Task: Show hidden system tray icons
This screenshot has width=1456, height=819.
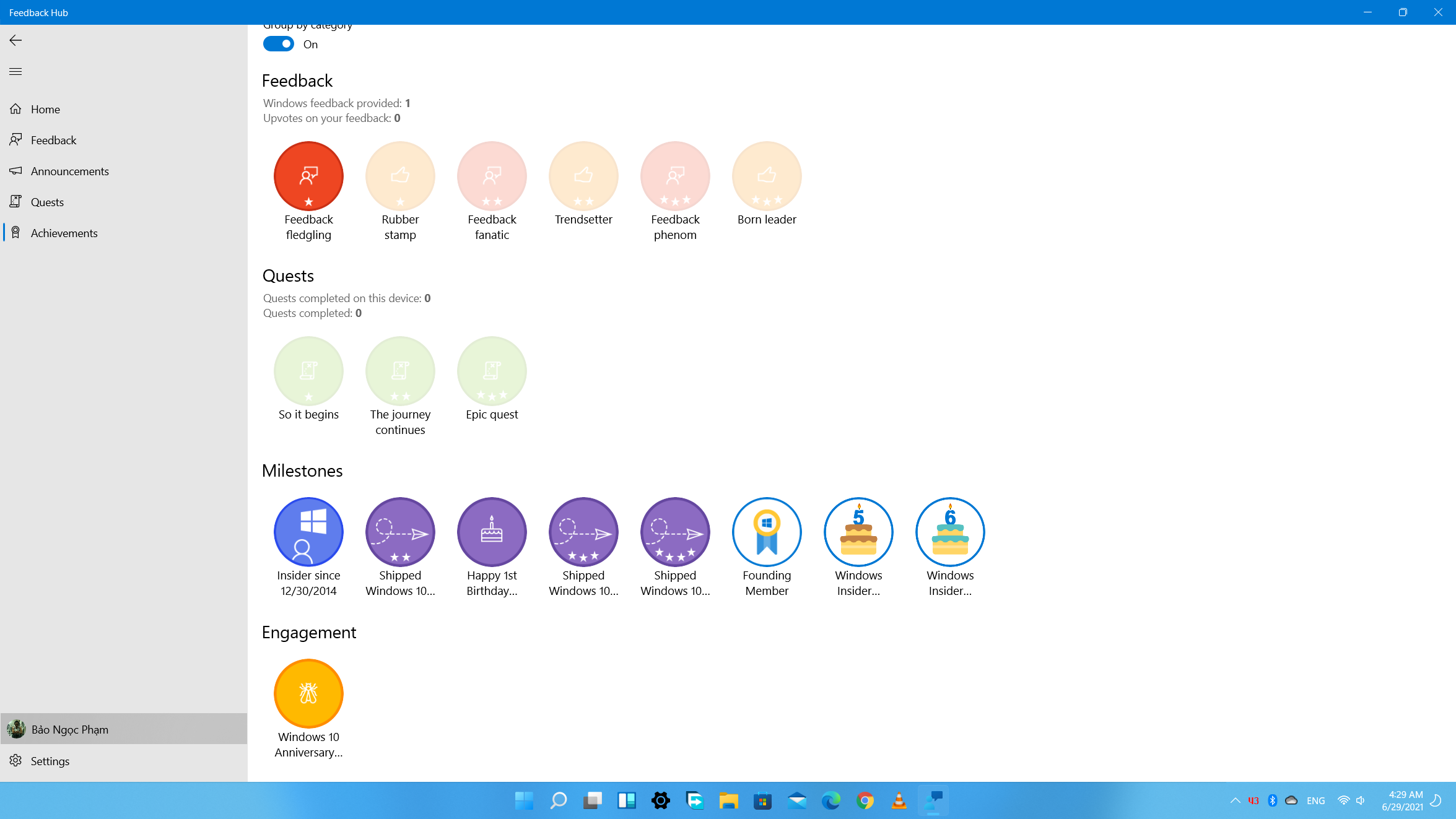Action: pos(1235,800)
